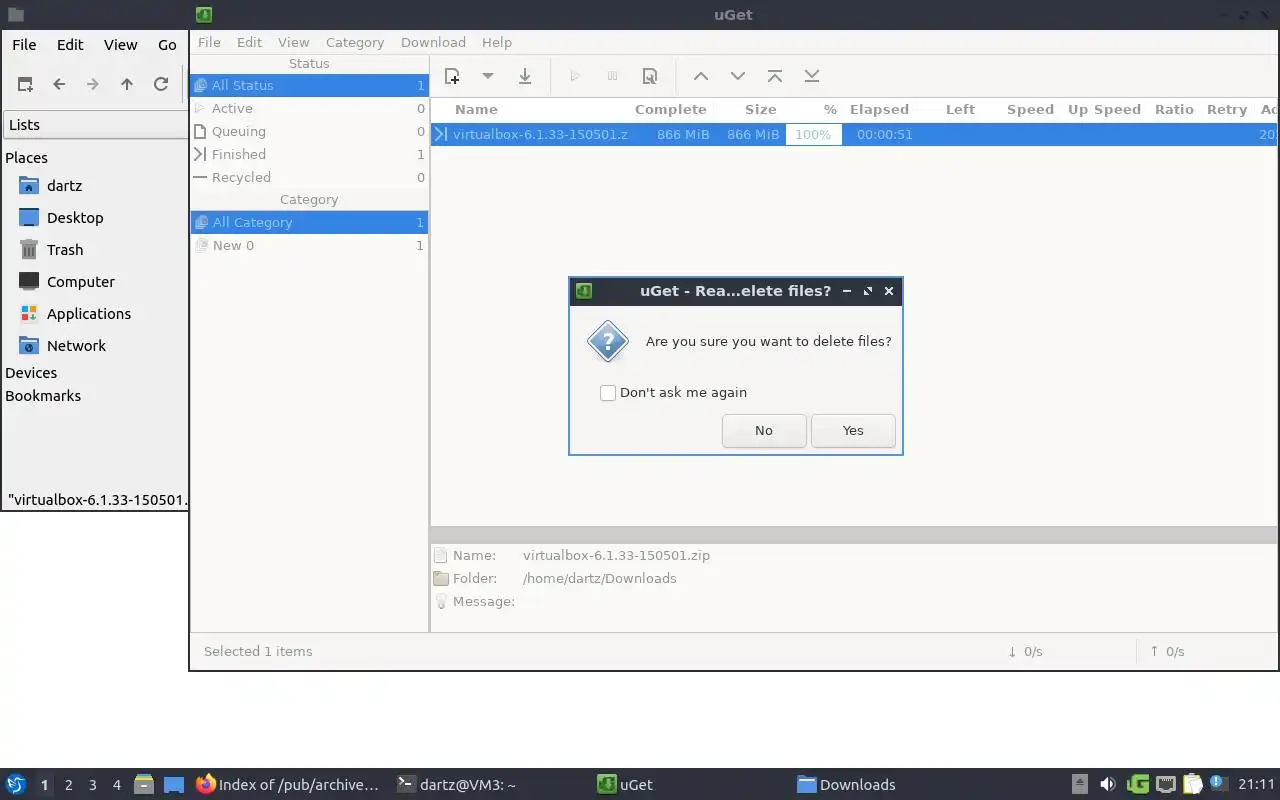Switch to workspace 2 in taskbar

pos(68,785)
